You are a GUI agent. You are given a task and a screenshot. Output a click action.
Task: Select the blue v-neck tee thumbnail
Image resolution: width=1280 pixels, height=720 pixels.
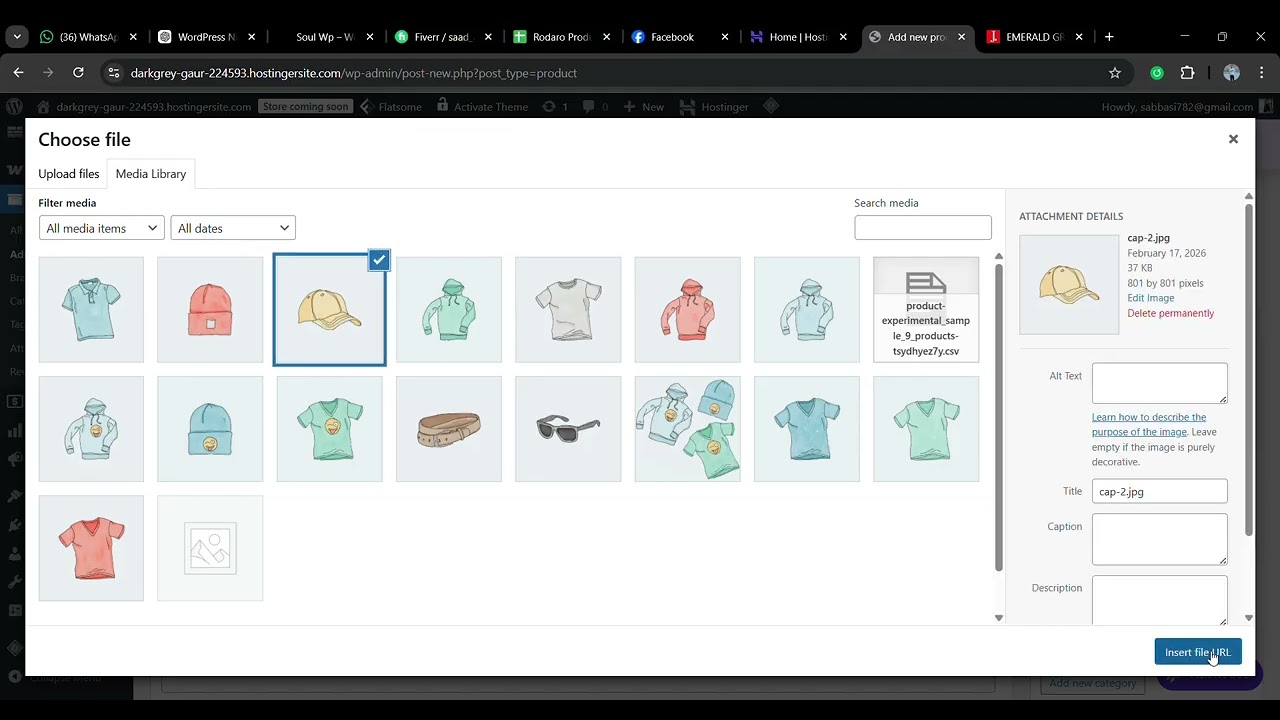point(807,429)
